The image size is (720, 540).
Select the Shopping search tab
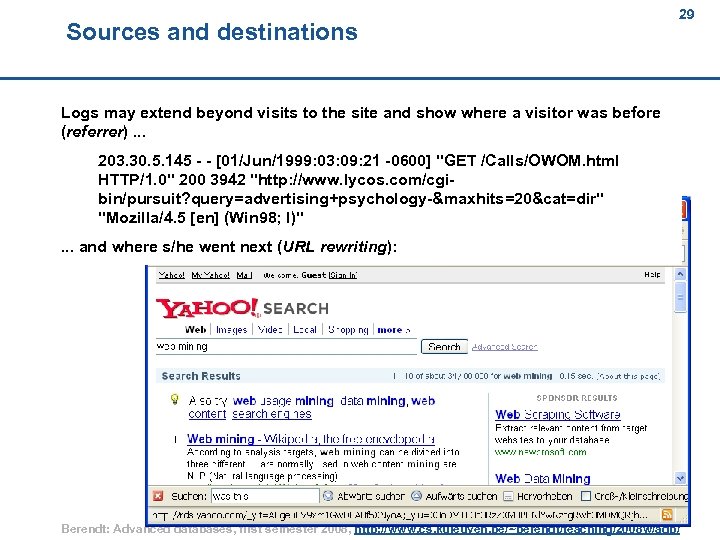(x=348, y=330)
